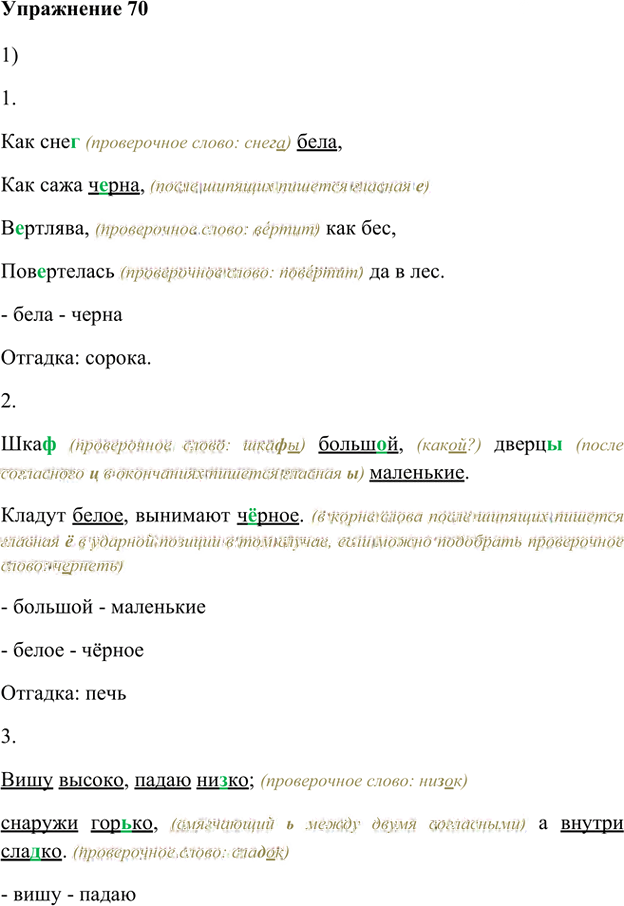This screenshot has width=624, height=906.
Task: Click the word "Повертелась"
Action: (x=58, y=272)
